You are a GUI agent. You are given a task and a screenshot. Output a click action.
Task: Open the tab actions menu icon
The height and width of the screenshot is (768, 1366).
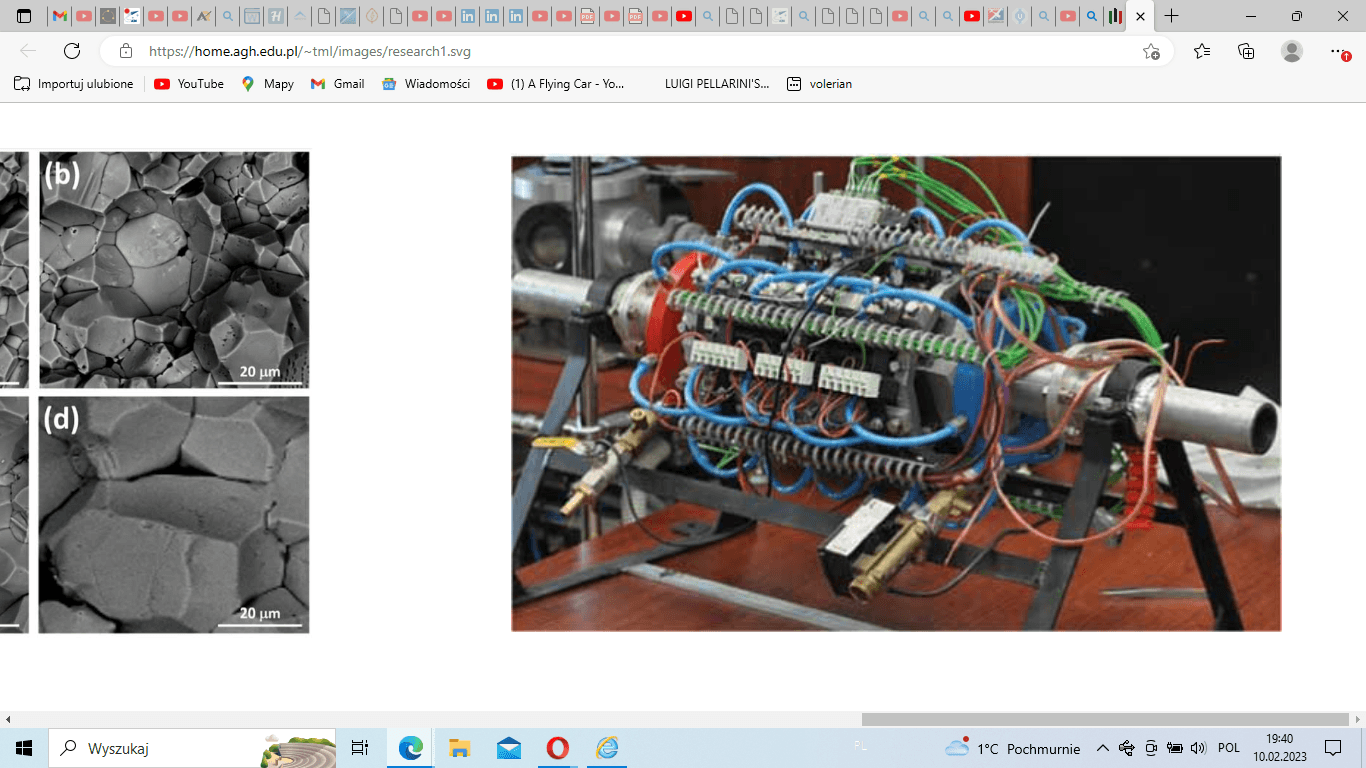tap(24, 16)
